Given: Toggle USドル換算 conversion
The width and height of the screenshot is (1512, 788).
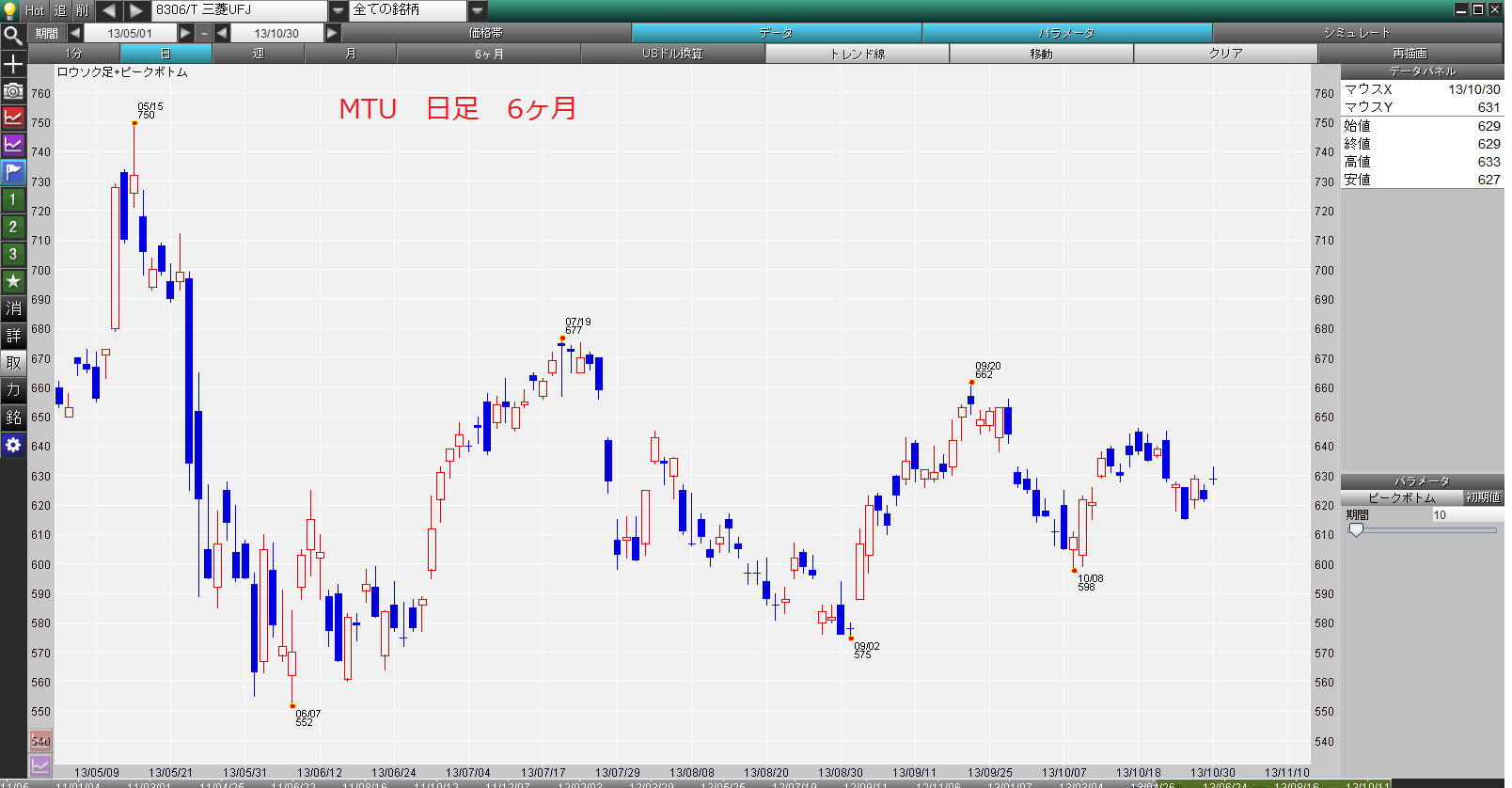Looking at the screenshot, I should point(673,54).
